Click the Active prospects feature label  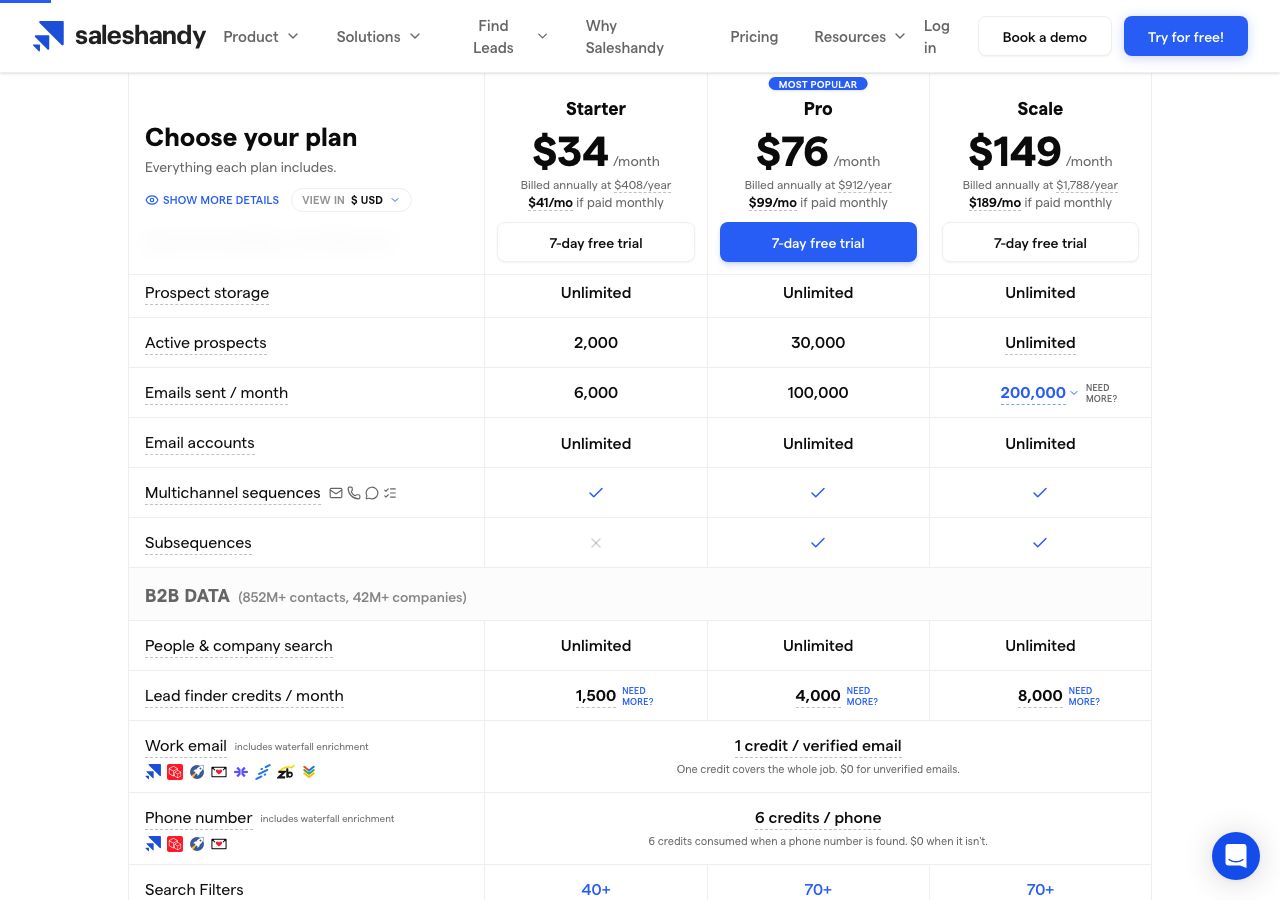click(x=206, y=343)
